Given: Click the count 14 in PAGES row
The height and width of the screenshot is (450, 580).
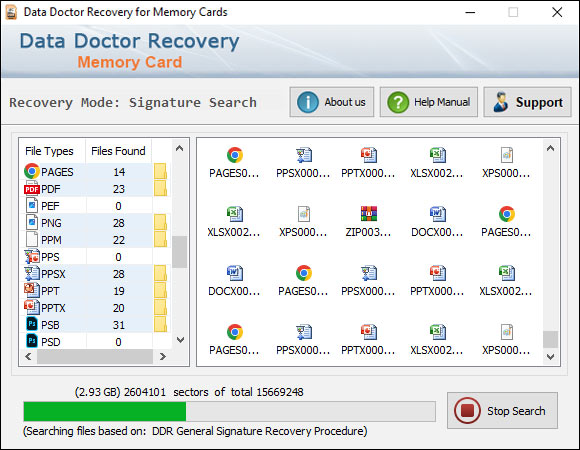Looking at the screenshot, I should 119,172.
